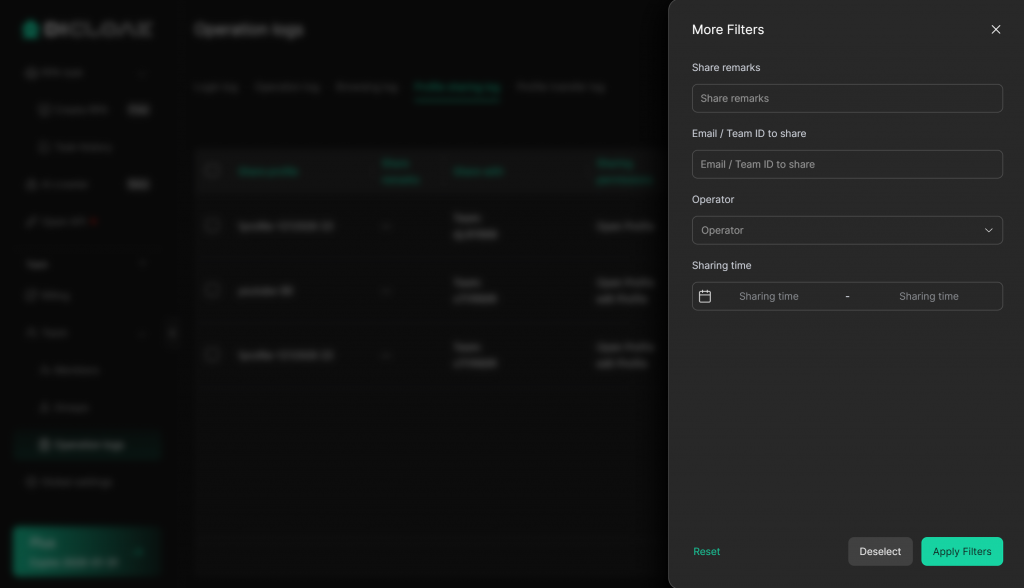Check the first table row checkbox
The image size is (1024, 588).
click(211, 226)
